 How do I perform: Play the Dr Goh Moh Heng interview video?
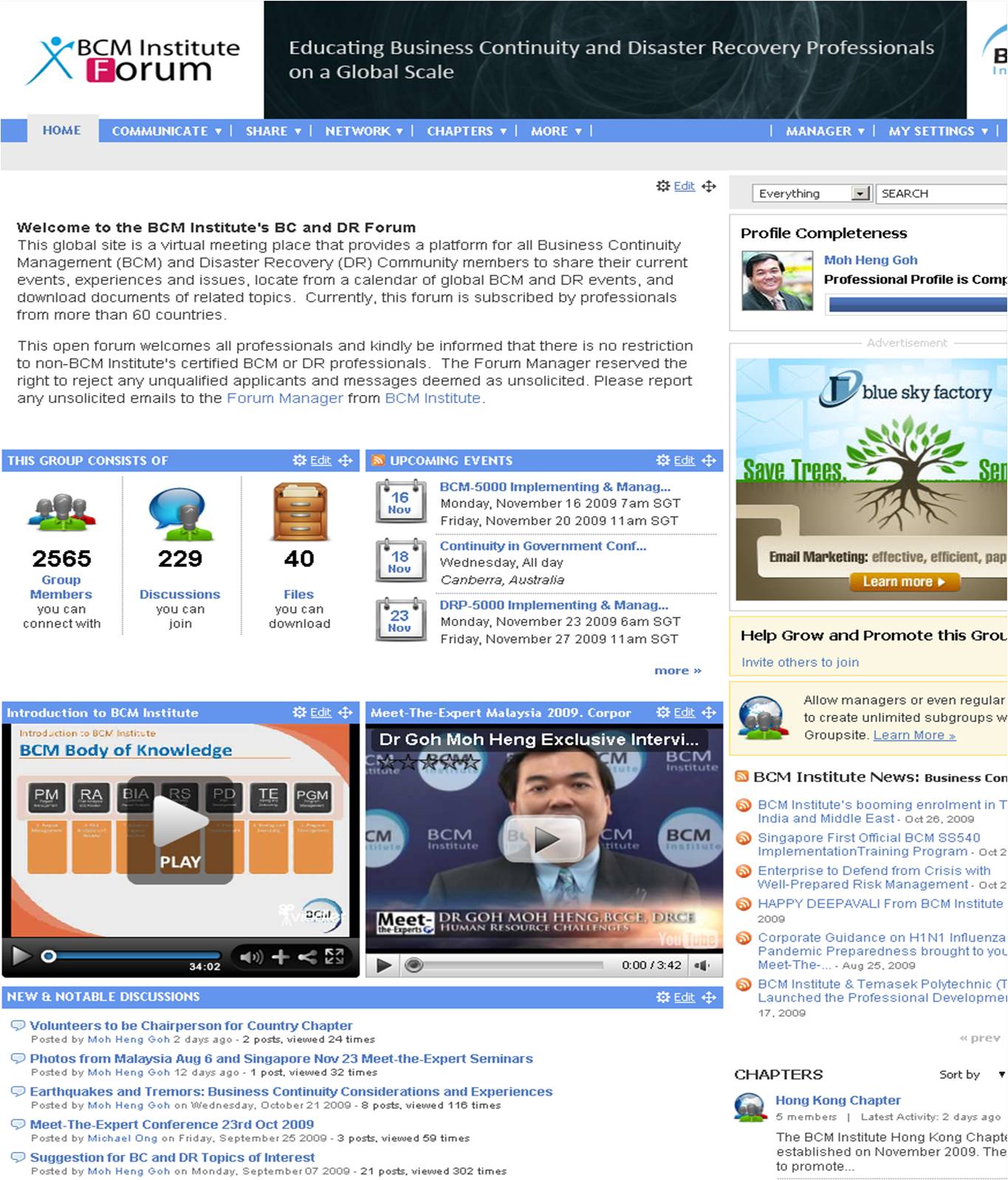(x=544, y=840)
